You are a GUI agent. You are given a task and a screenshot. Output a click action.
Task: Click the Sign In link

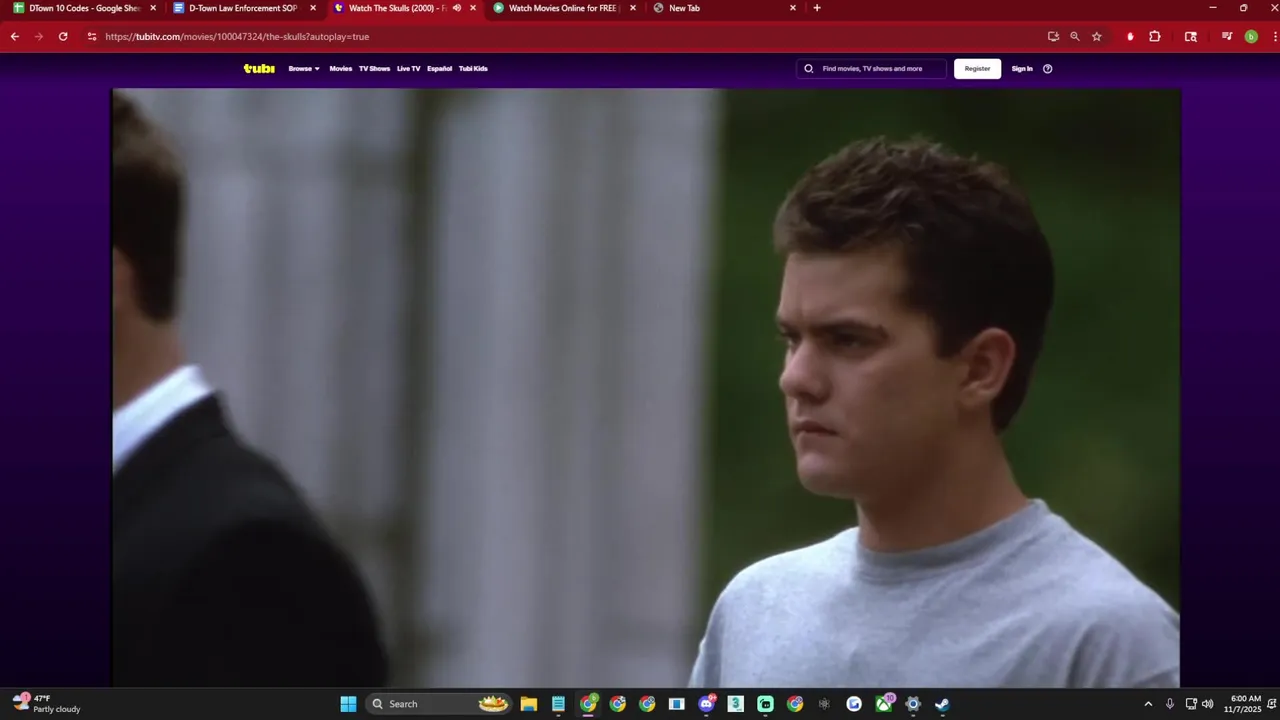[1022, 69]
